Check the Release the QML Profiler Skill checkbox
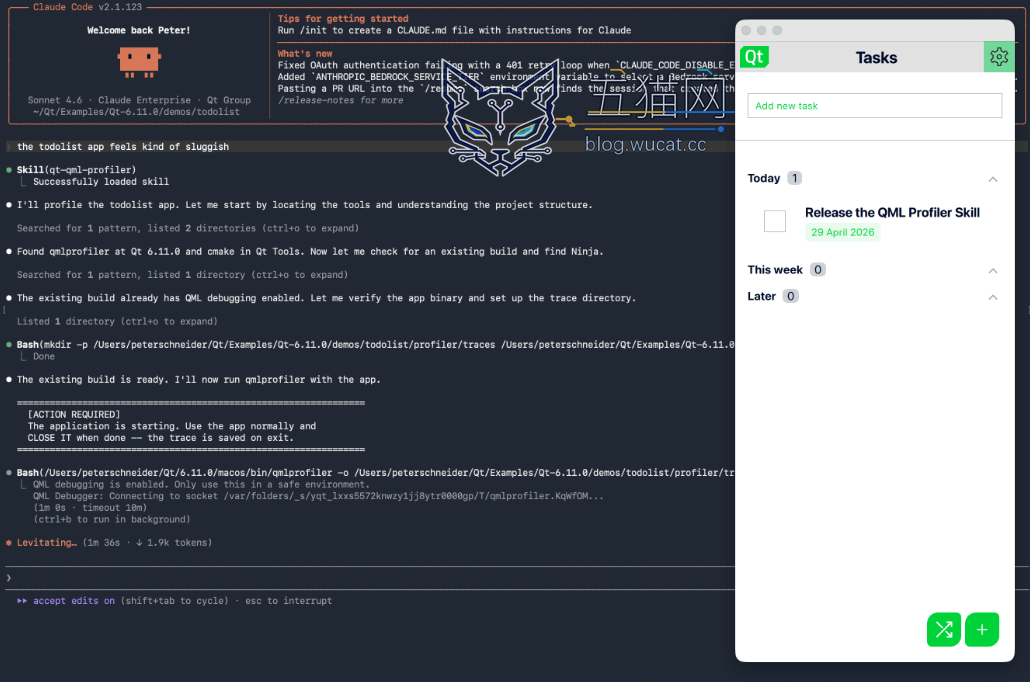This screenshot has width=1030, height=682. (774, 221)
